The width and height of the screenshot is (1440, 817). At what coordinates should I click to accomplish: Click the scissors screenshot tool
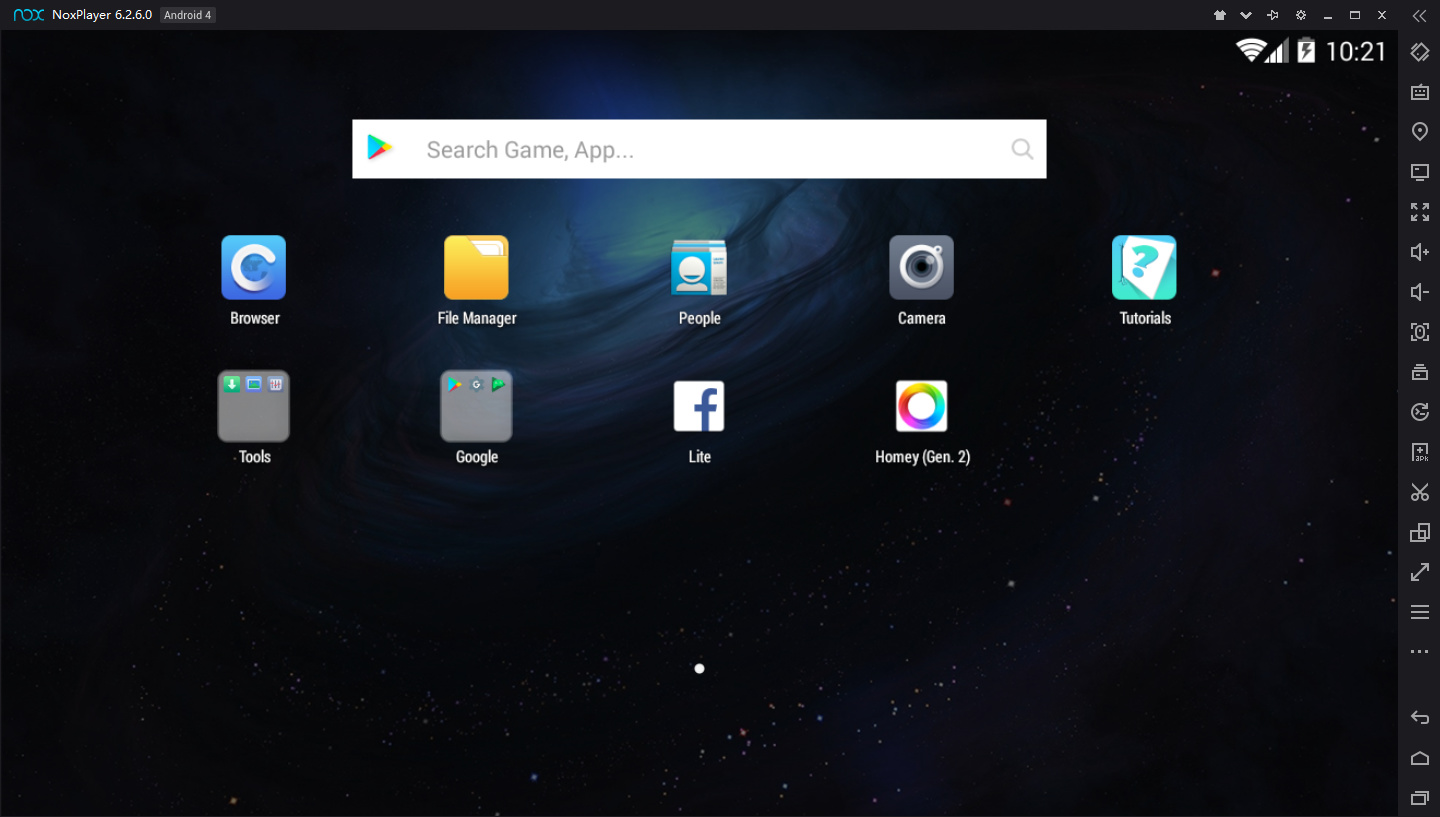1419,492
